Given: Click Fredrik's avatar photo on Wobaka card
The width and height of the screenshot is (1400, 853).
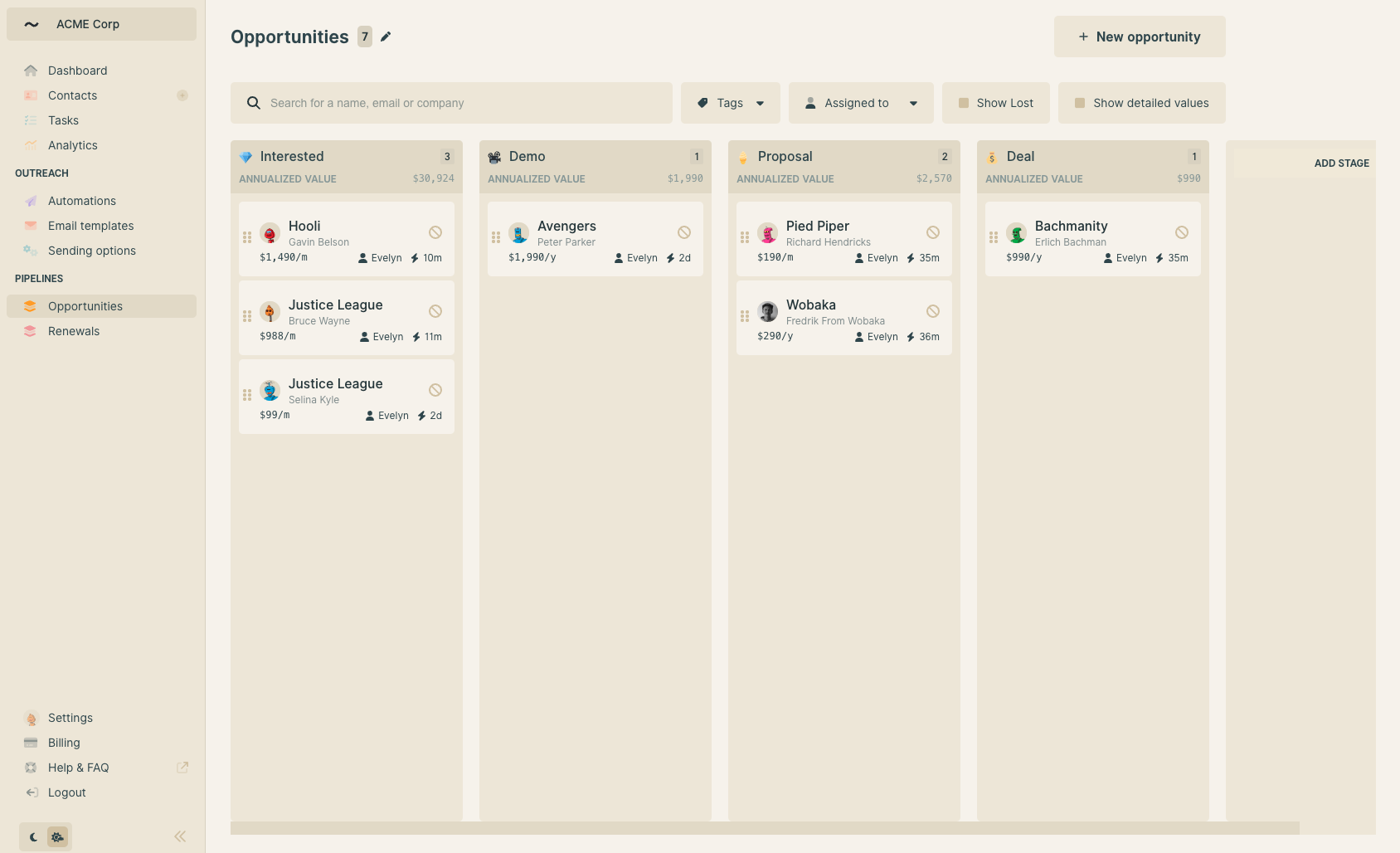Looking at the screenshot, I should tap(768, 312).
